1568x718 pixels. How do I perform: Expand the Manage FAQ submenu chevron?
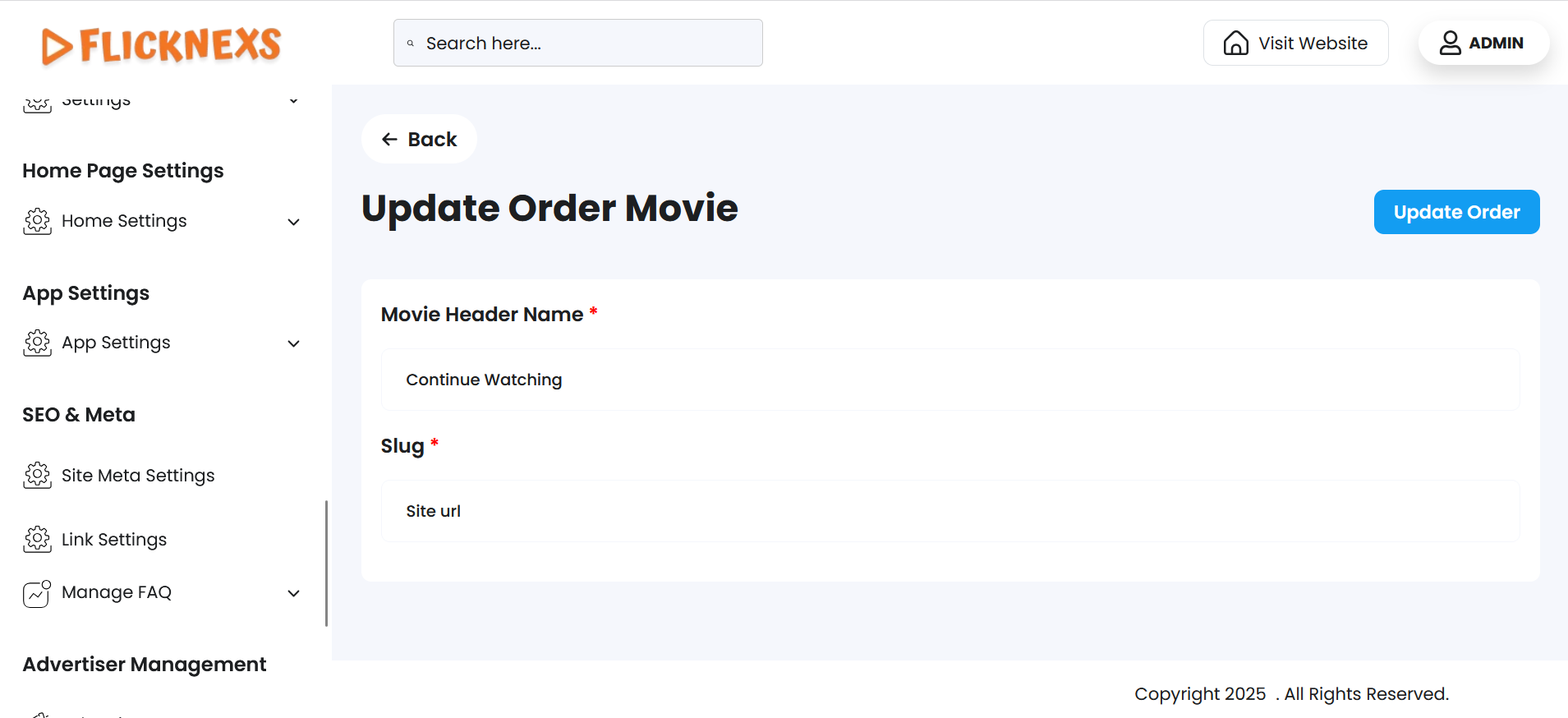[x=293, y=593]
